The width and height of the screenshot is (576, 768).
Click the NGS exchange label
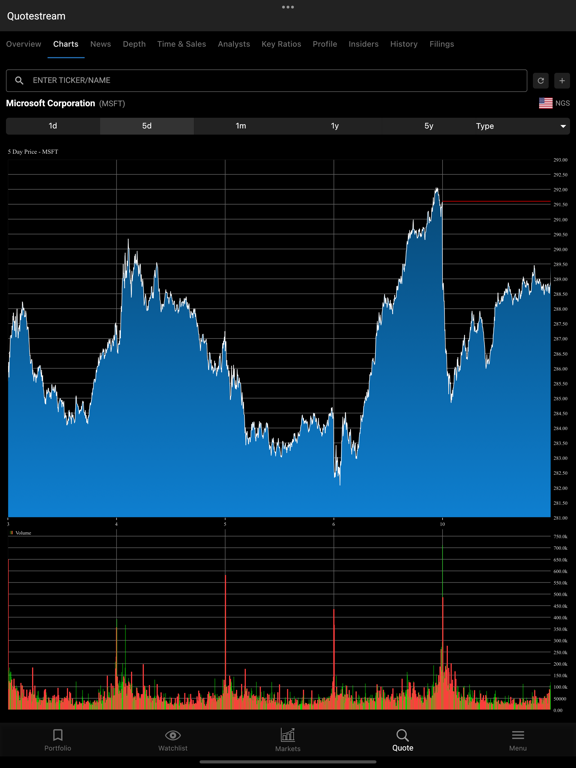pyautogui.click(x=562, y=103)
